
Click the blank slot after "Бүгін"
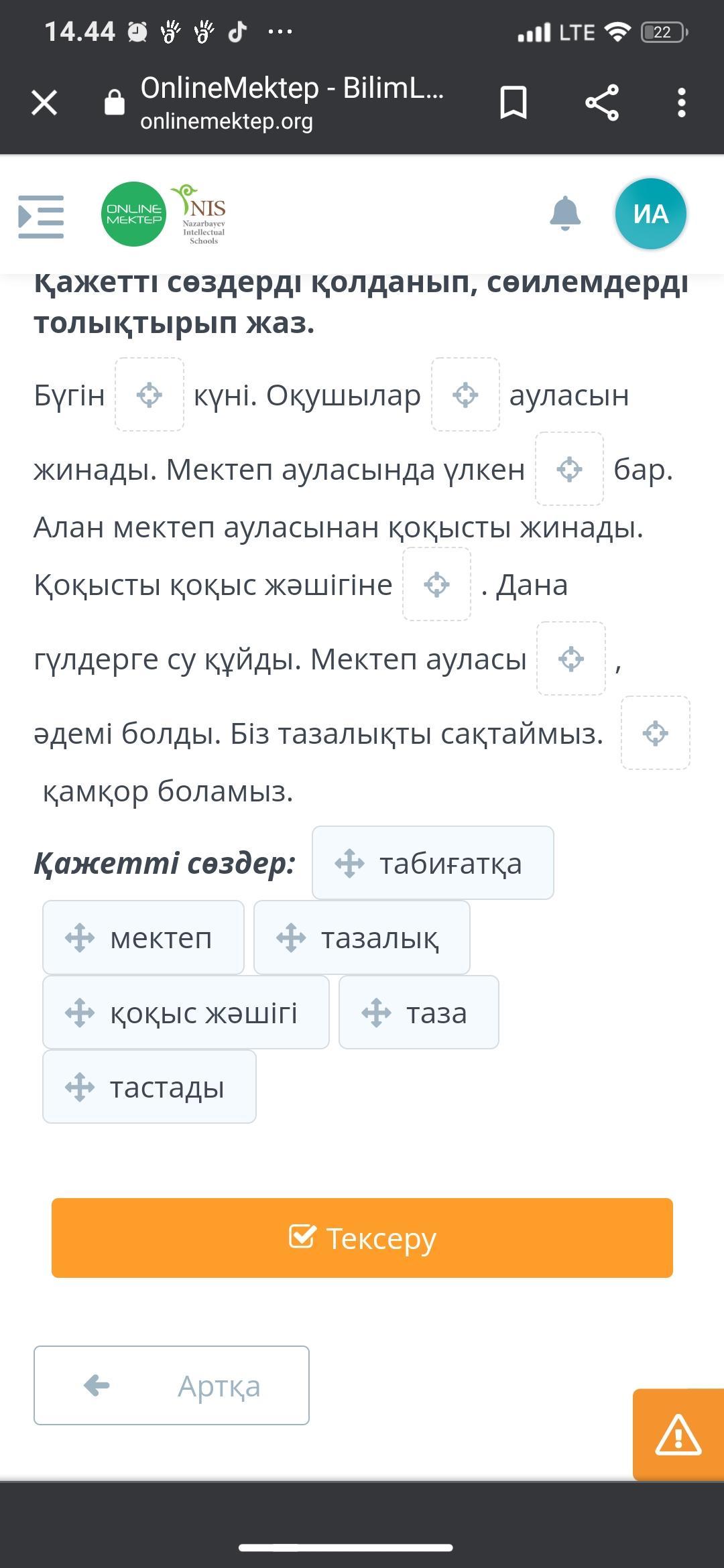(x=149, y=395)
